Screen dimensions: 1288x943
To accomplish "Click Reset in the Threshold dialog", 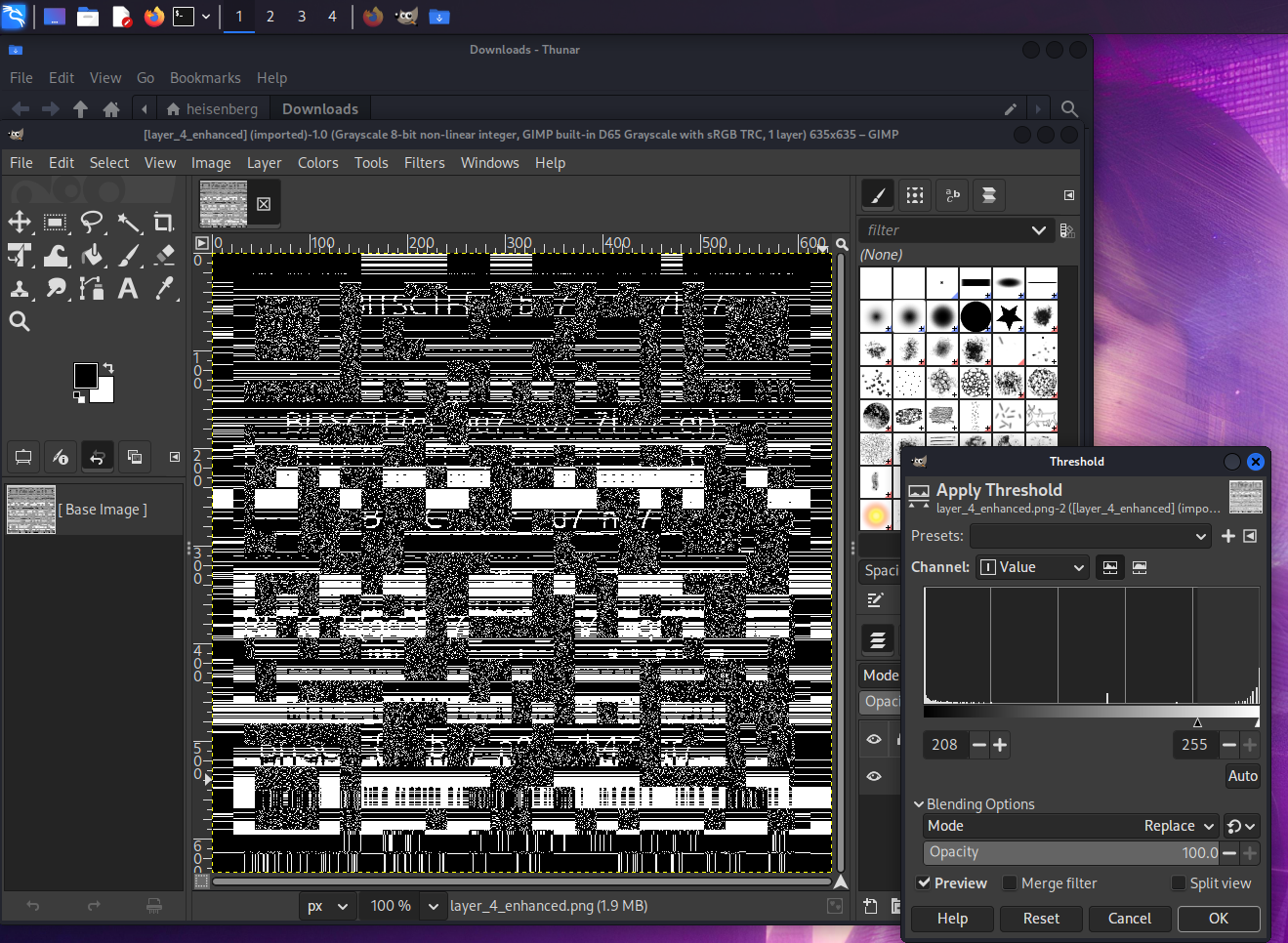I will click(x=1041, y=918).
